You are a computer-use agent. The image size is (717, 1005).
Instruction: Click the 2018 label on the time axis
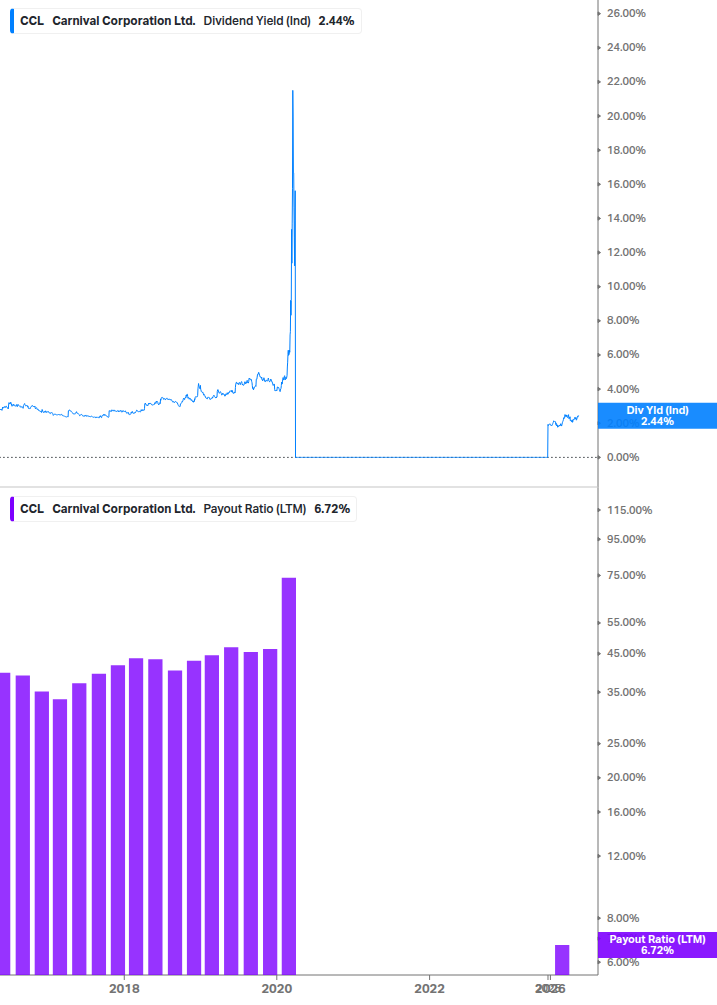(124, 988)
